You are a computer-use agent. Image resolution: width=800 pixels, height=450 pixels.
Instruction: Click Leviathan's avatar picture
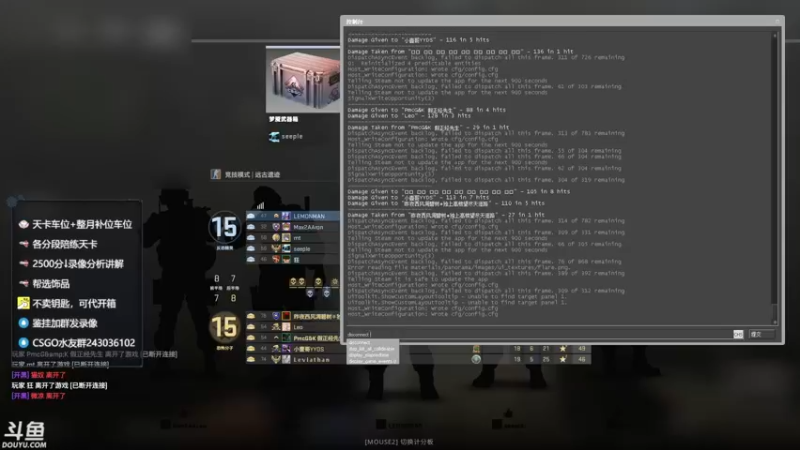tap(286, 359)
